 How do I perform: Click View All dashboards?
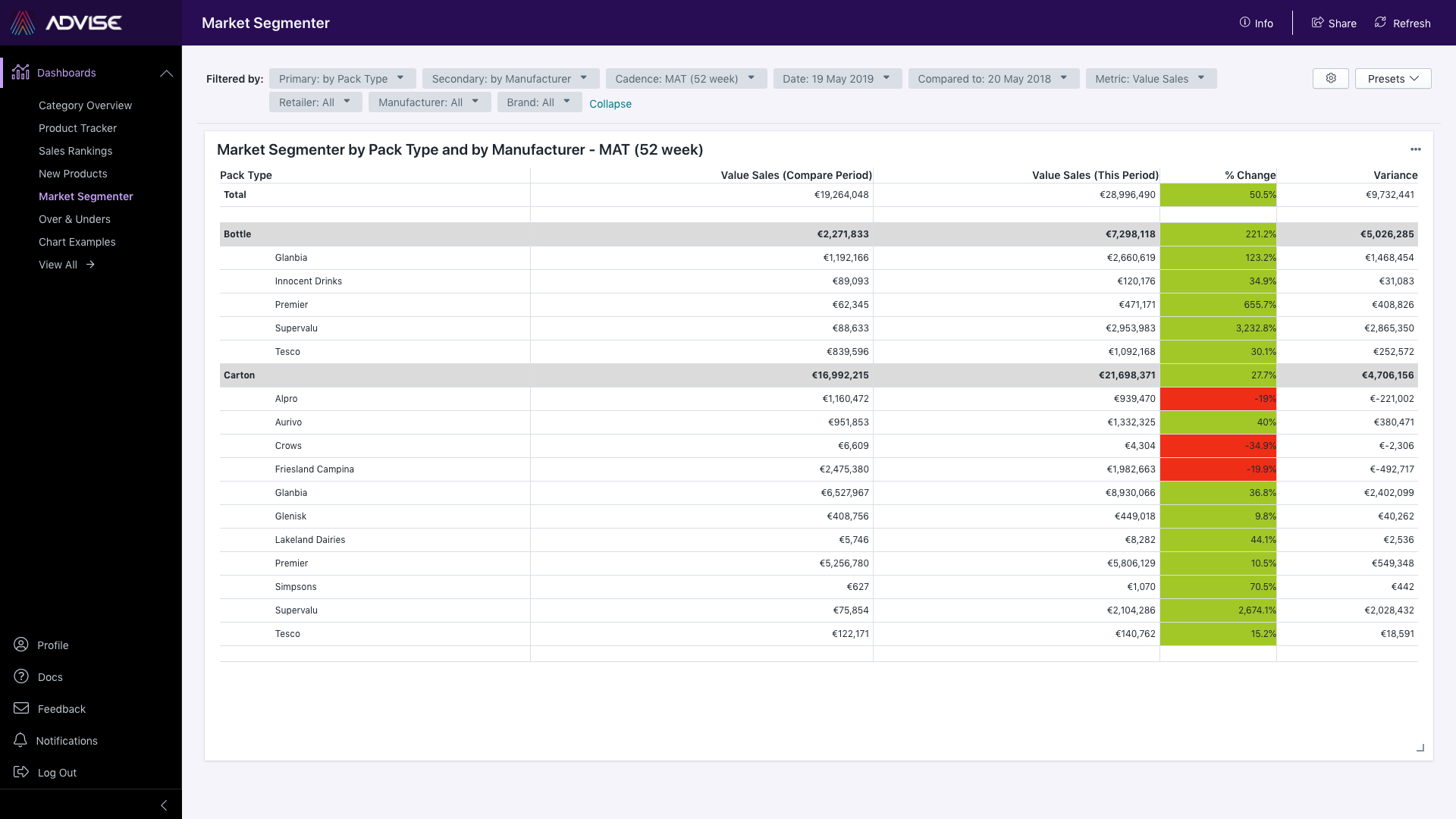click(x=67, y=265)
